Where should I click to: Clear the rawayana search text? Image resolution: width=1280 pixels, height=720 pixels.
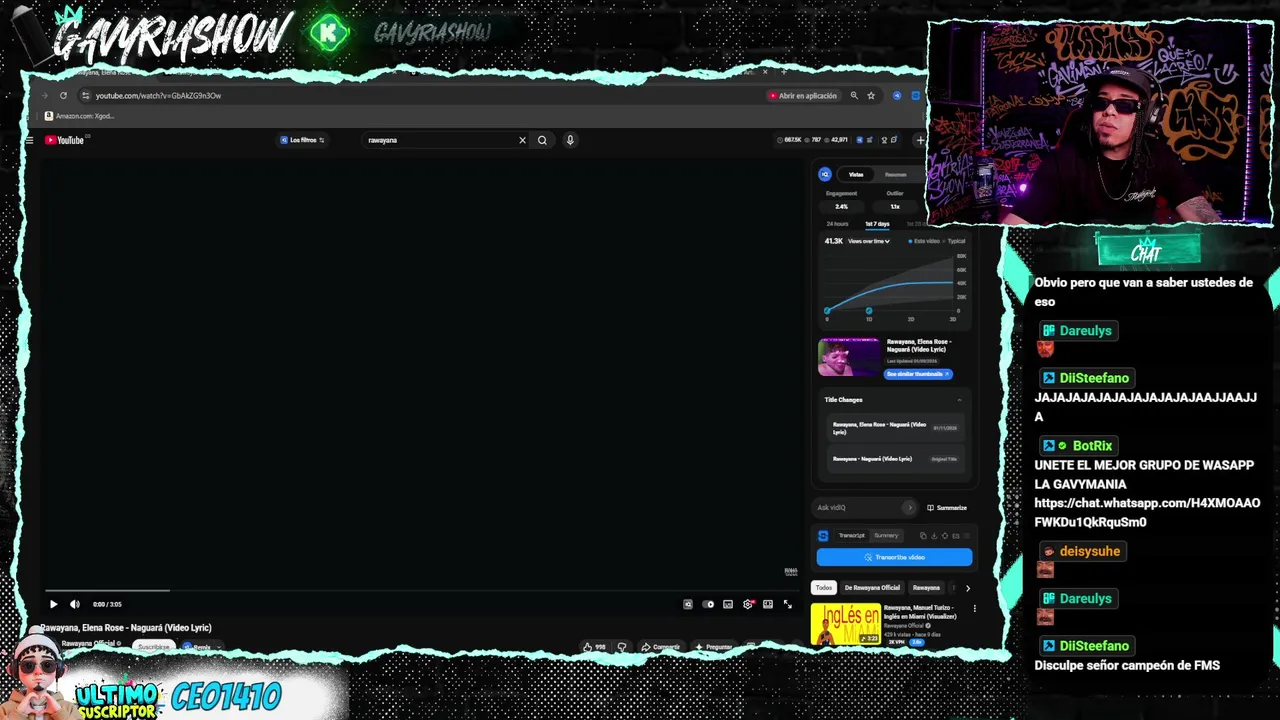(x=522, y=140)
